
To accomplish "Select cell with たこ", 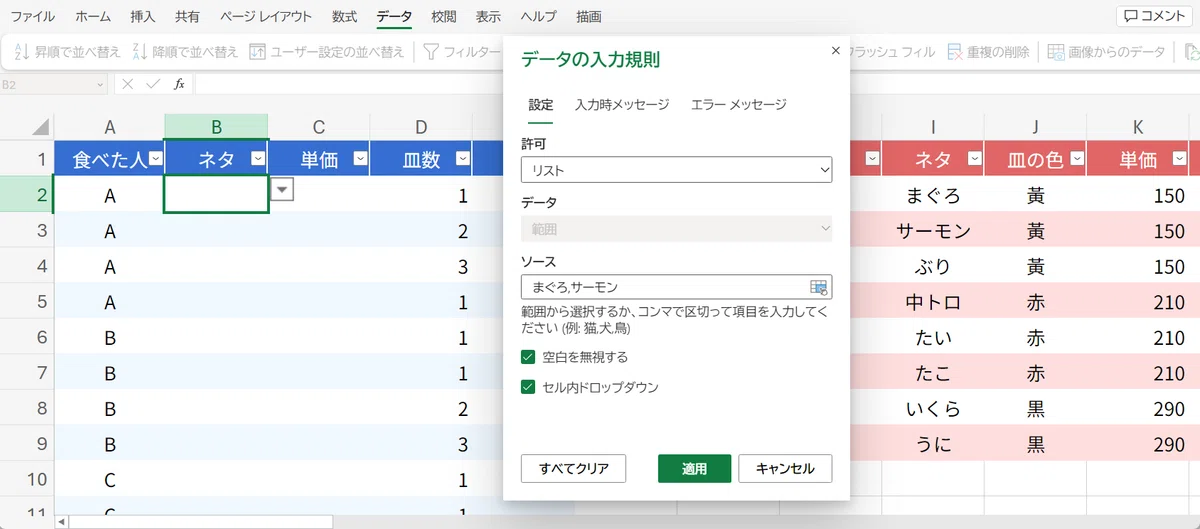I will 932,373.
